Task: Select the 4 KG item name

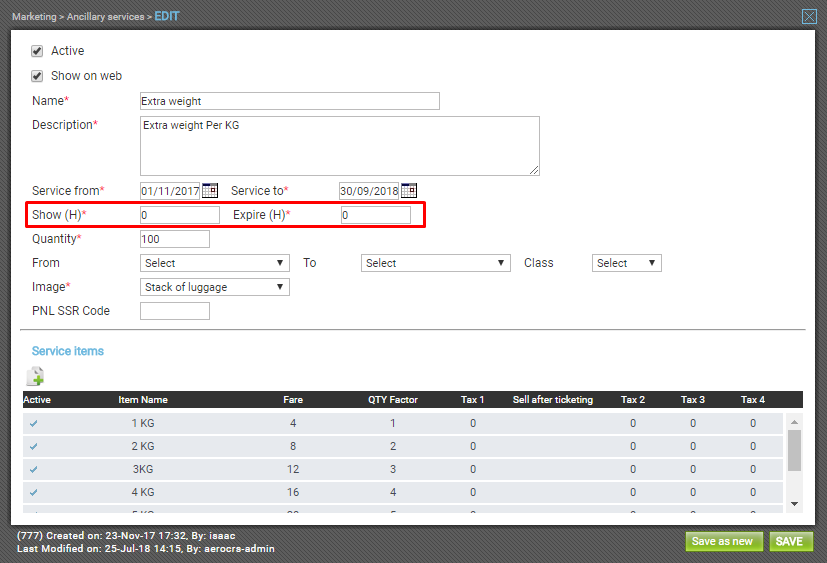Action: [143, 492]
